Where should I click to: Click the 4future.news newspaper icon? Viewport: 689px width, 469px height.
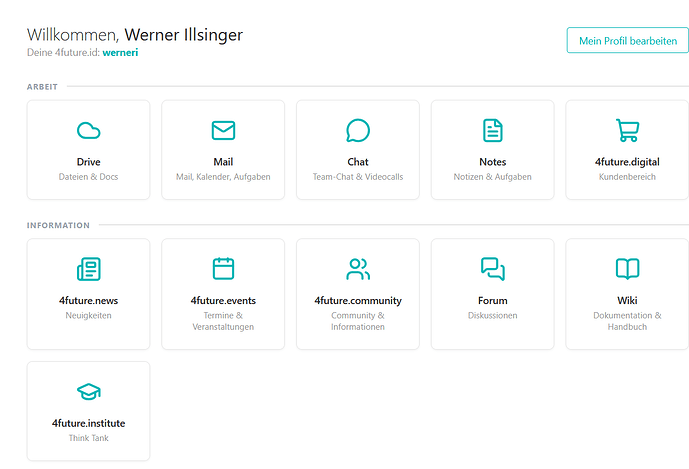pos(88,269)
